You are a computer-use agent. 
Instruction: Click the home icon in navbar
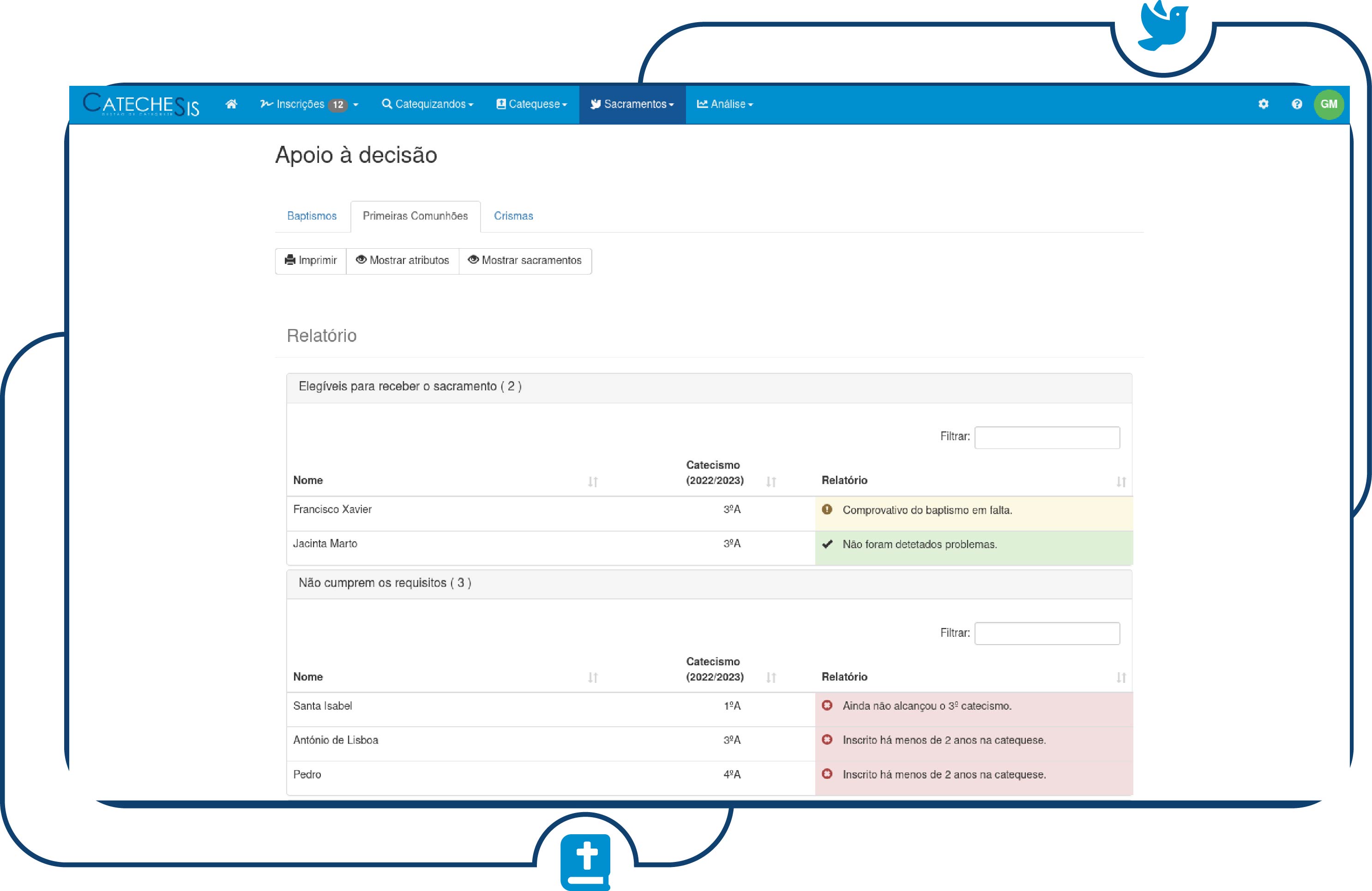231,104
